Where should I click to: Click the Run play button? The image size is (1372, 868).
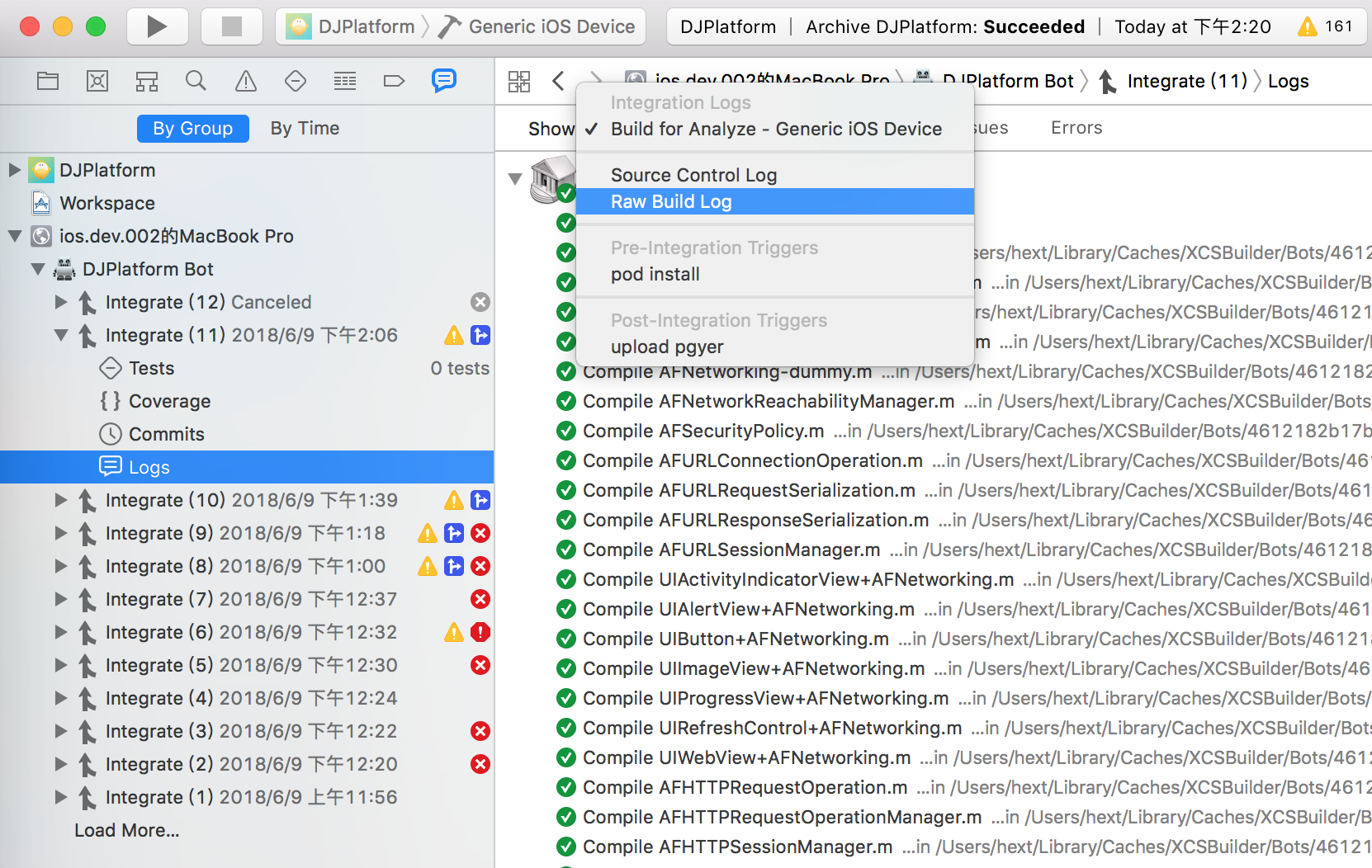coord(157,26)
